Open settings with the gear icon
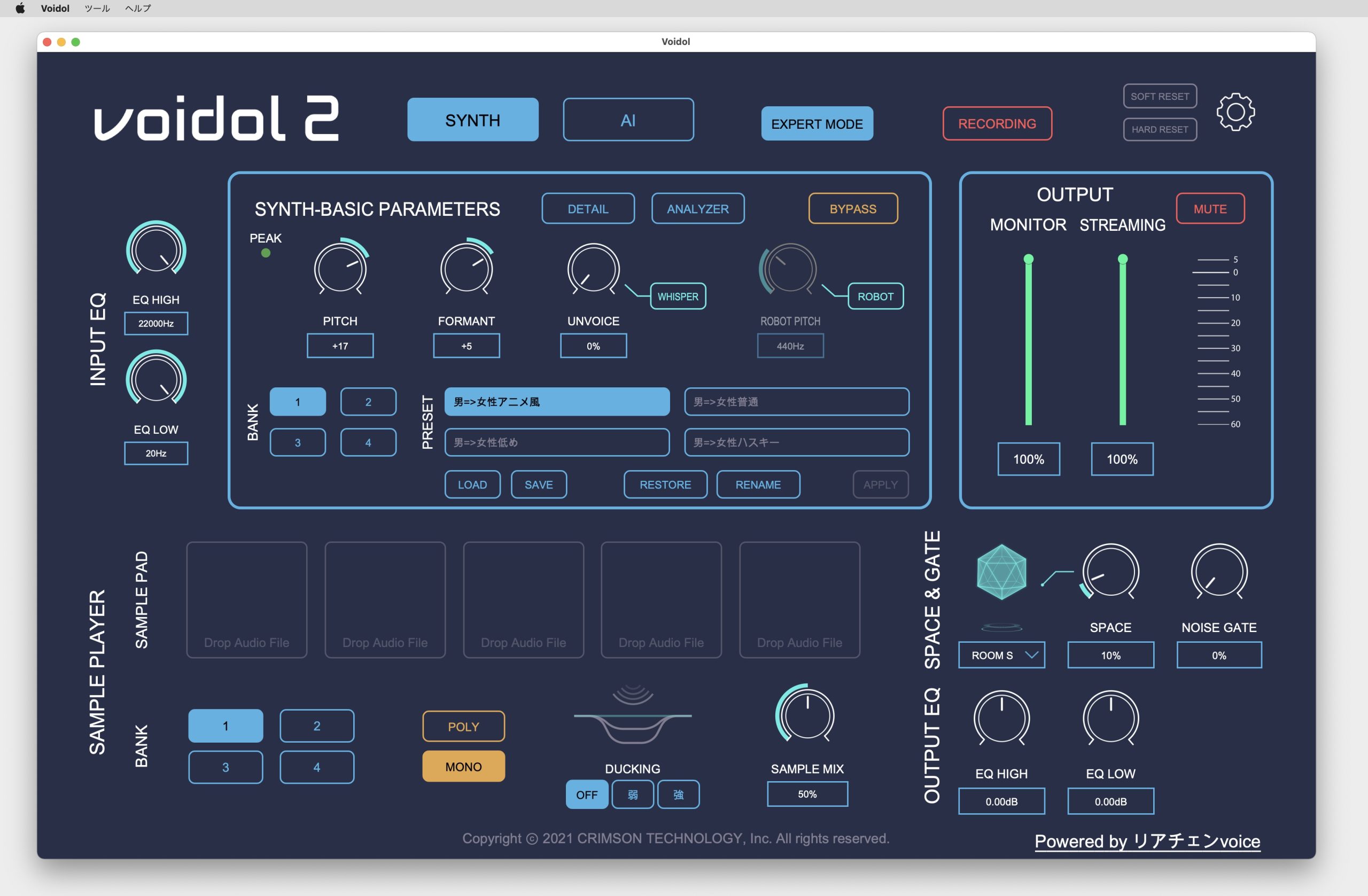This screenshot has width=1368, height=896. (x=1235, y=112)
